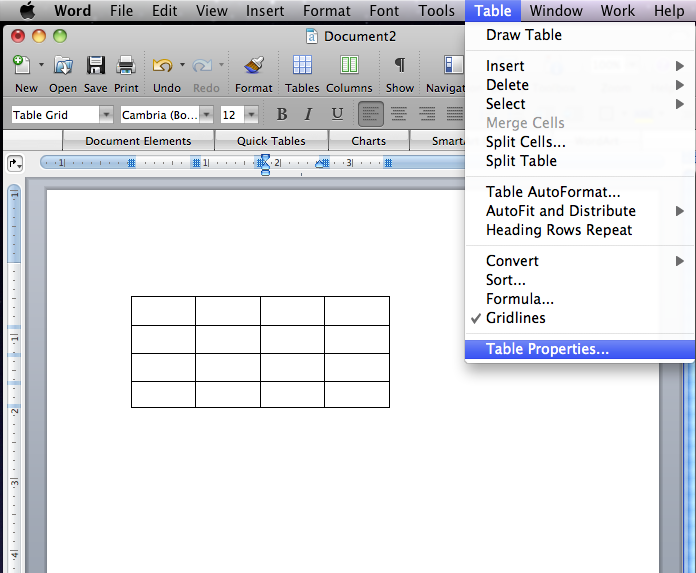Select Align Right icon

[427, 114]
